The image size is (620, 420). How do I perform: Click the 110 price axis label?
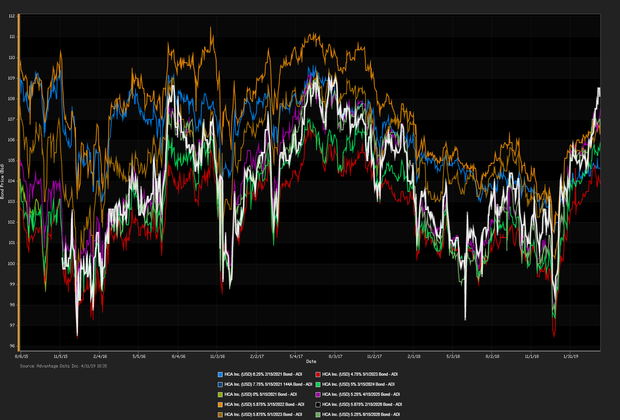pyautogui.click(x=12, y=58)
